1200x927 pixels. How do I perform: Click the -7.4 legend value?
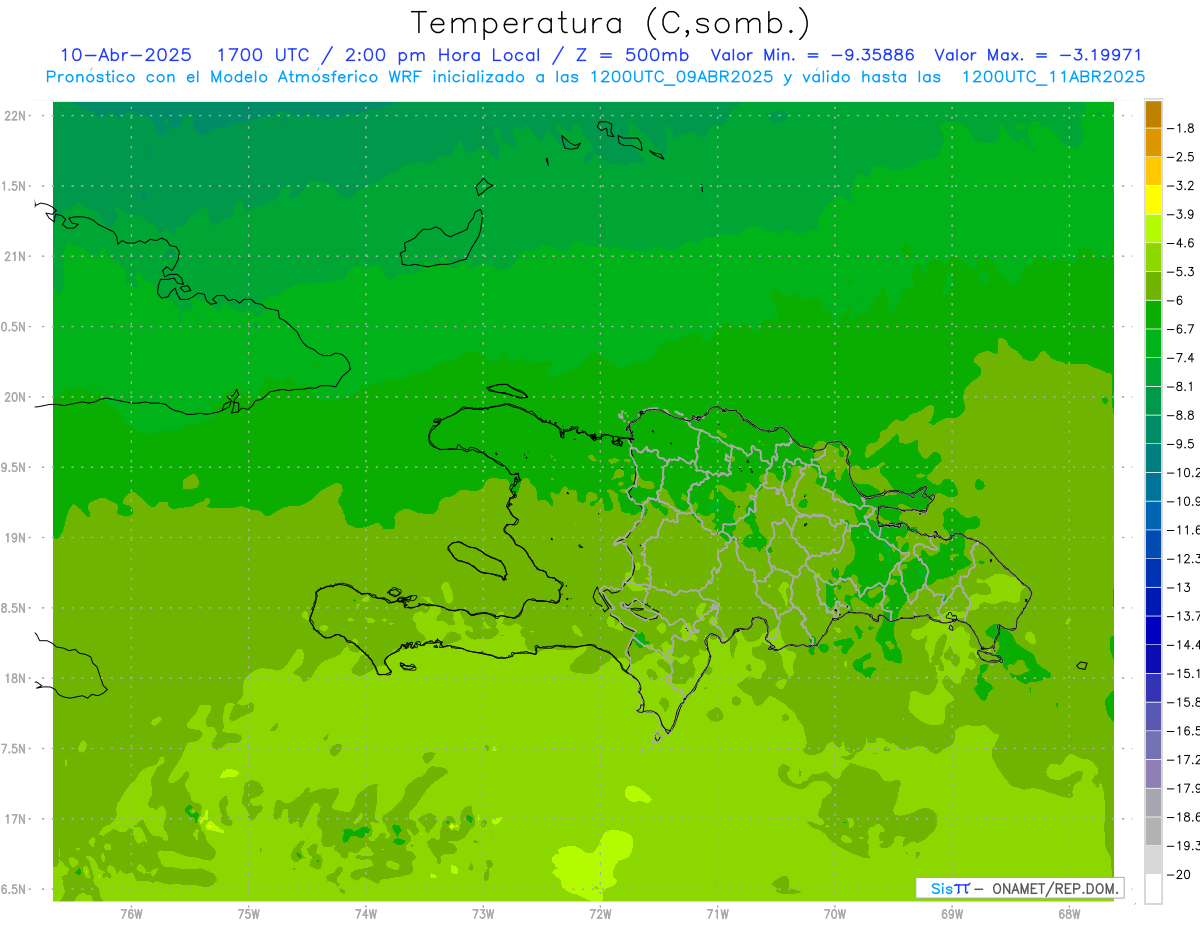(1181, 358)
